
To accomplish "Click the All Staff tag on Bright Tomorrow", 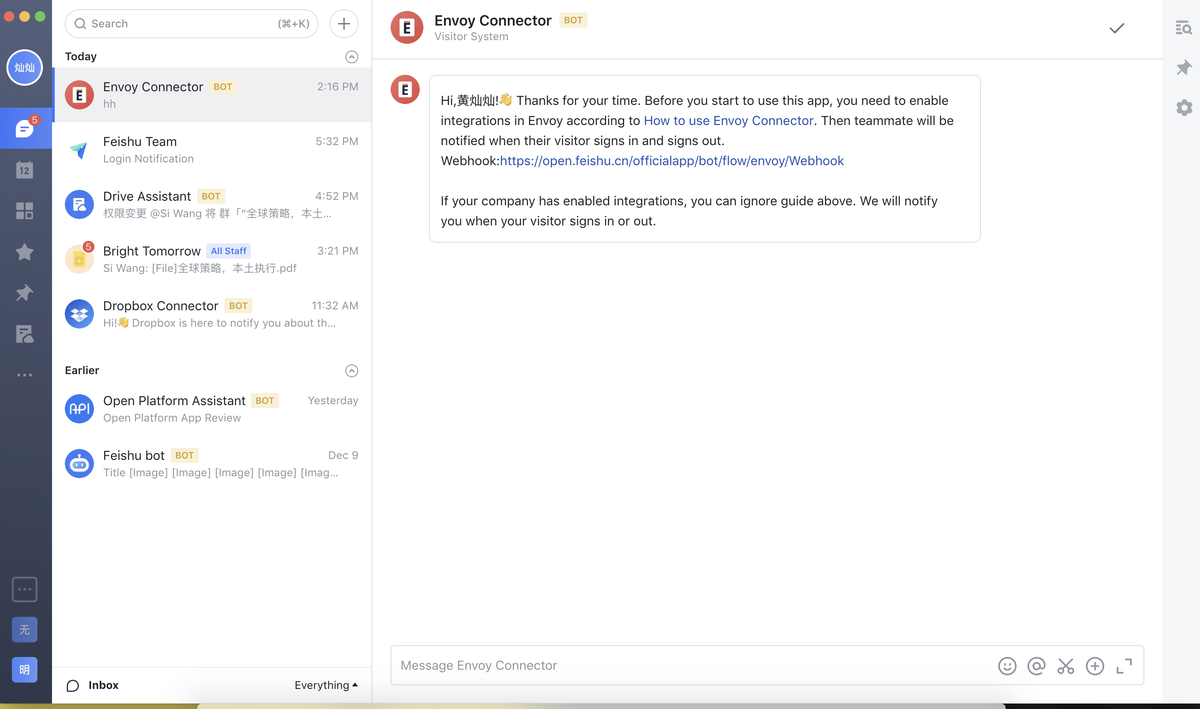I will coord(228,251).
